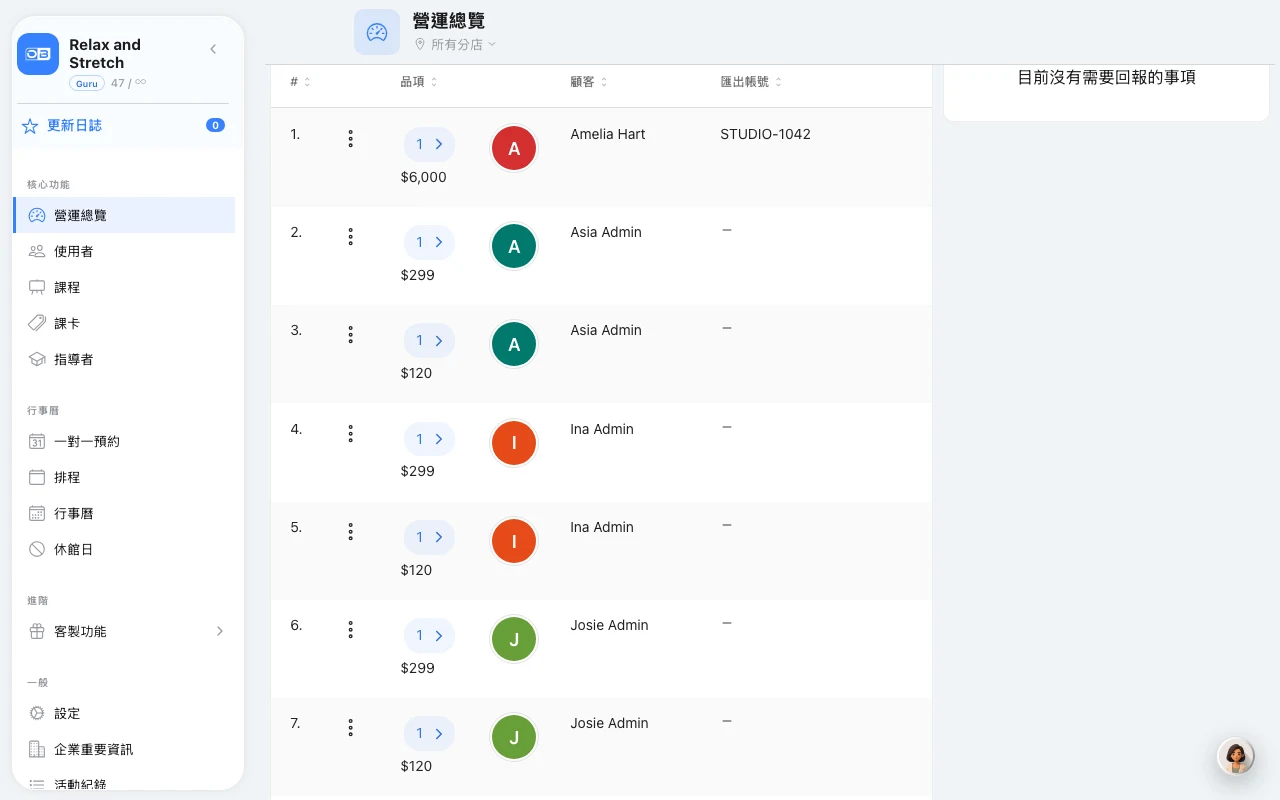This screenshot has width=1280, height=800.
Task: Sort by the 顧客 column header
Action: coord(589,82)
